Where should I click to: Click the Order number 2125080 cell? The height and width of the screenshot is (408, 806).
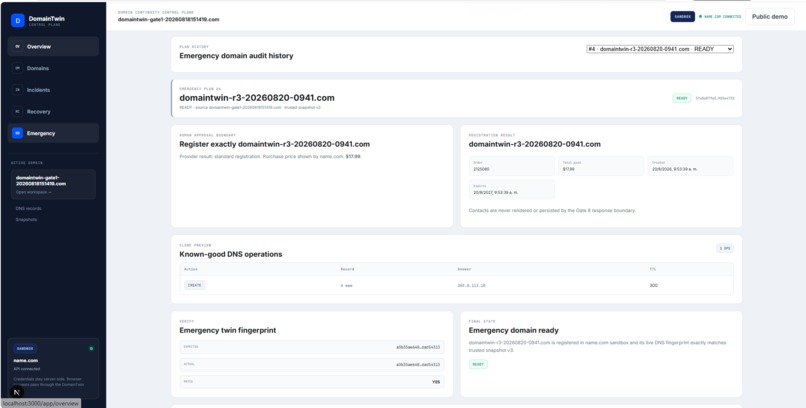(511, 166)
